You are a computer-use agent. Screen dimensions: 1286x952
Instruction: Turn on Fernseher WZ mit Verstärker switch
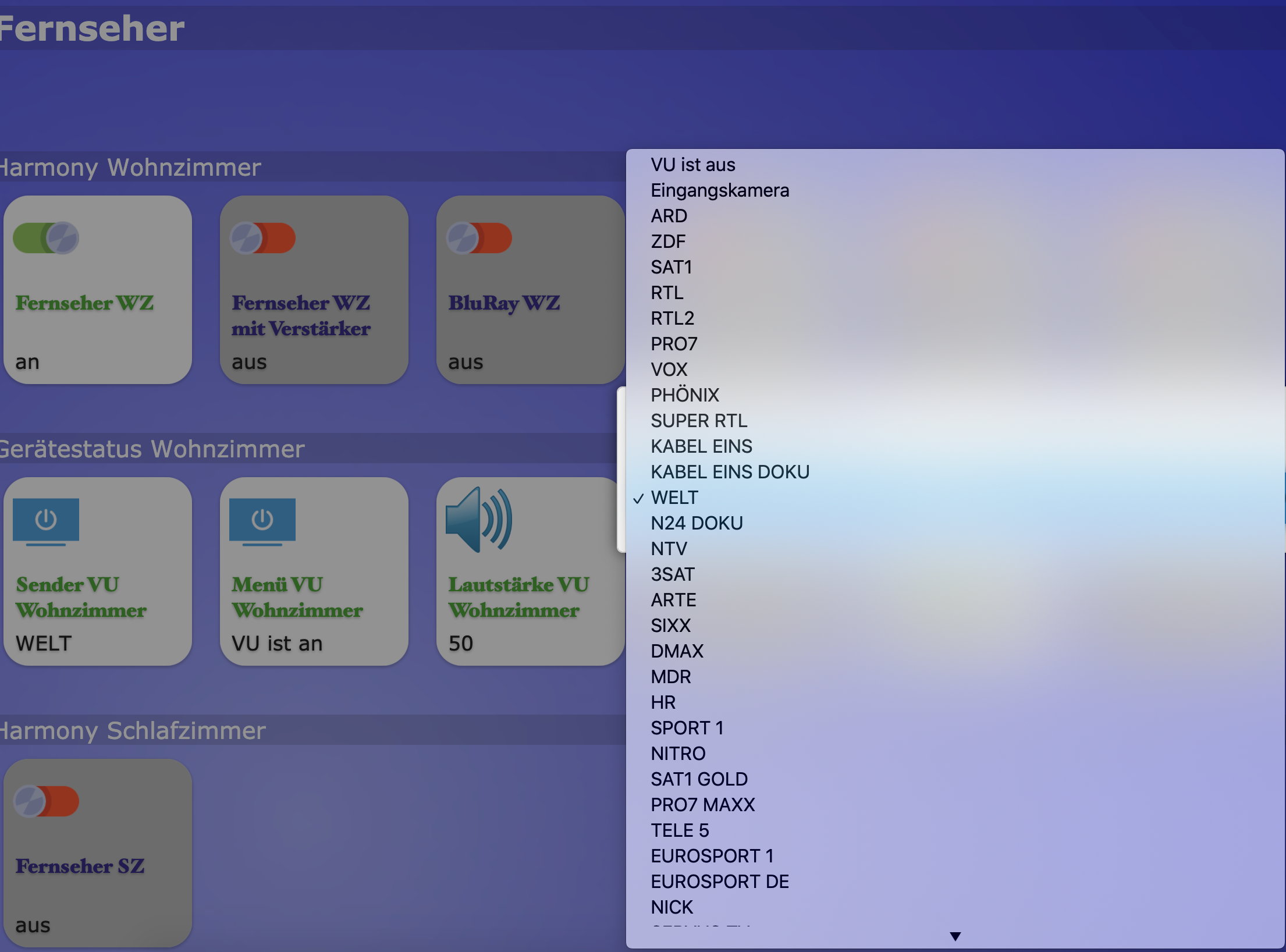click(x=262, y=238)
